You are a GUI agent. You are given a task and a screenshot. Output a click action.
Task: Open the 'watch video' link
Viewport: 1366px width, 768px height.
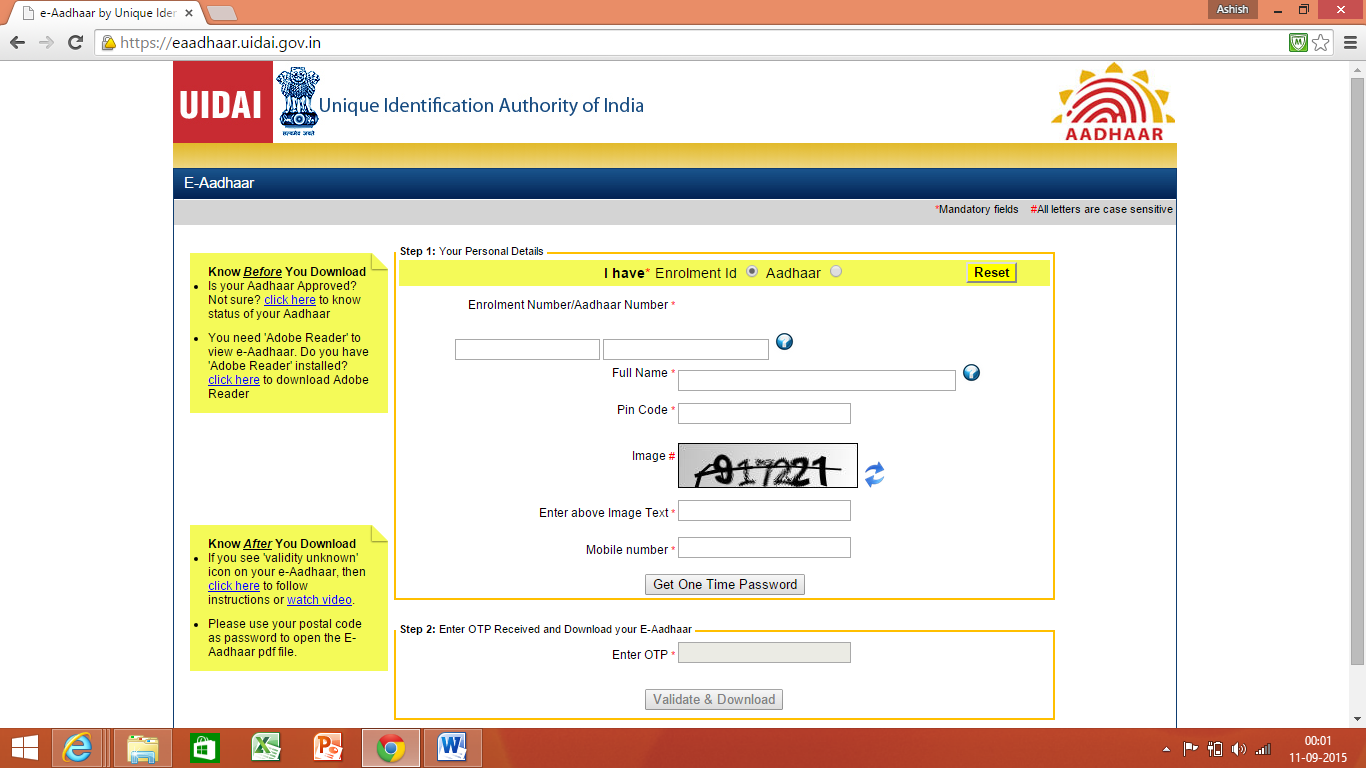(x=319, y=600)
